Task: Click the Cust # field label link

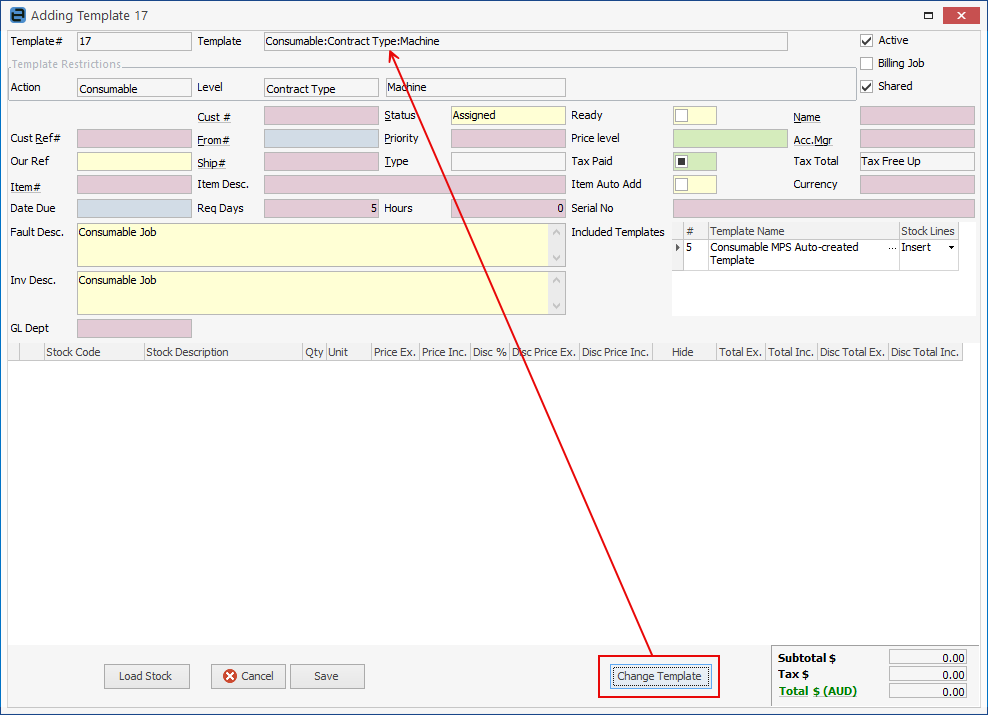Action: tap(214, 117)
